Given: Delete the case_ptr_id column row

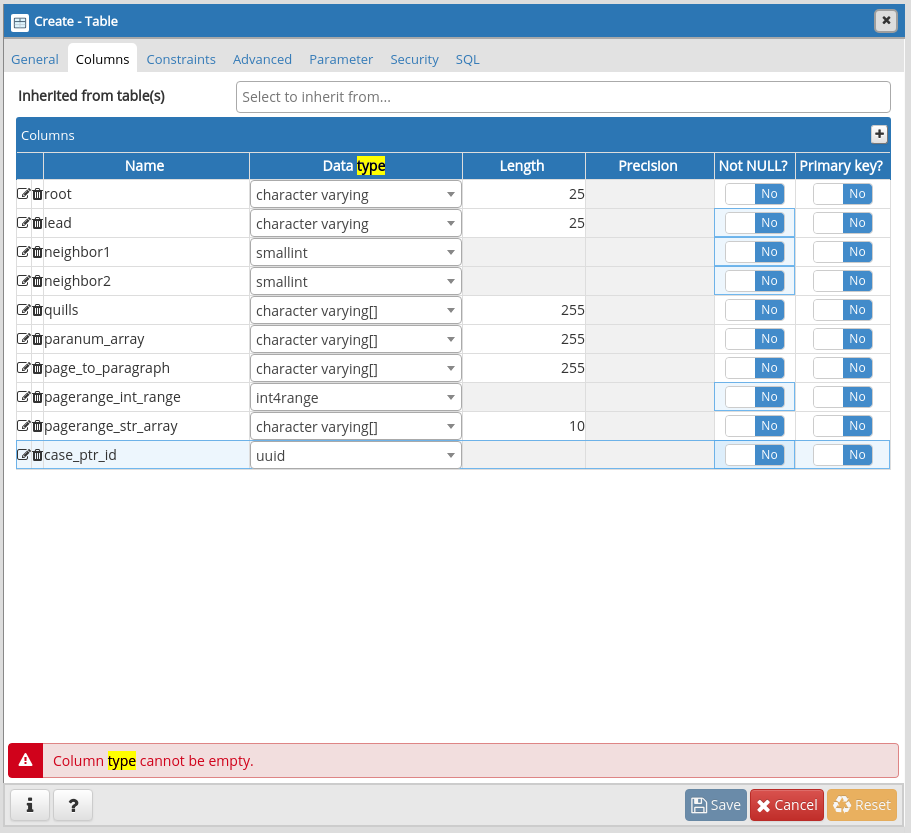Looking at the screenshot, I should tap(37, 455).
